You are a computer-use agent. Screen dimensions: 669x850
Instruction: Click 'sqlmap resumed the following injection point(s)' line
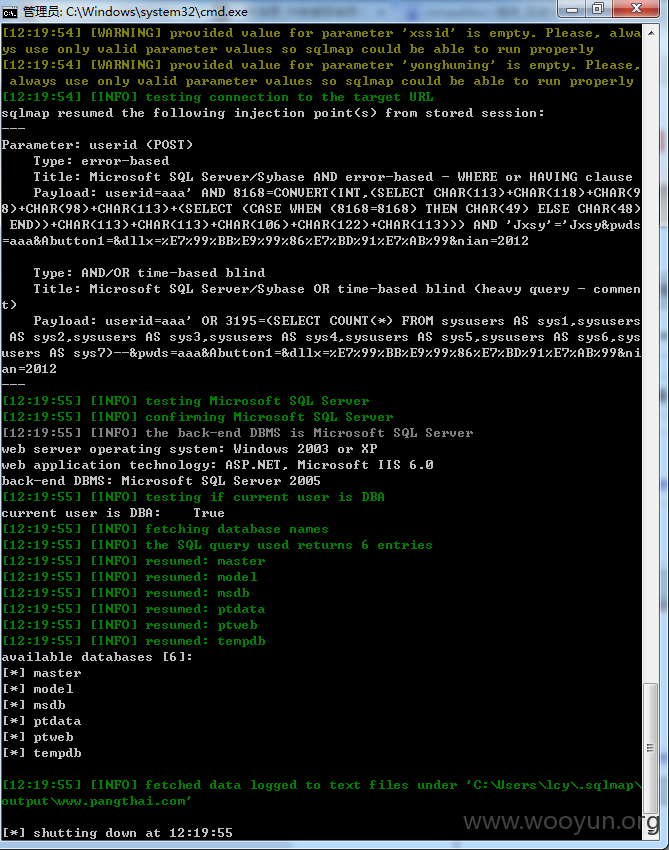tap(273, 113)
